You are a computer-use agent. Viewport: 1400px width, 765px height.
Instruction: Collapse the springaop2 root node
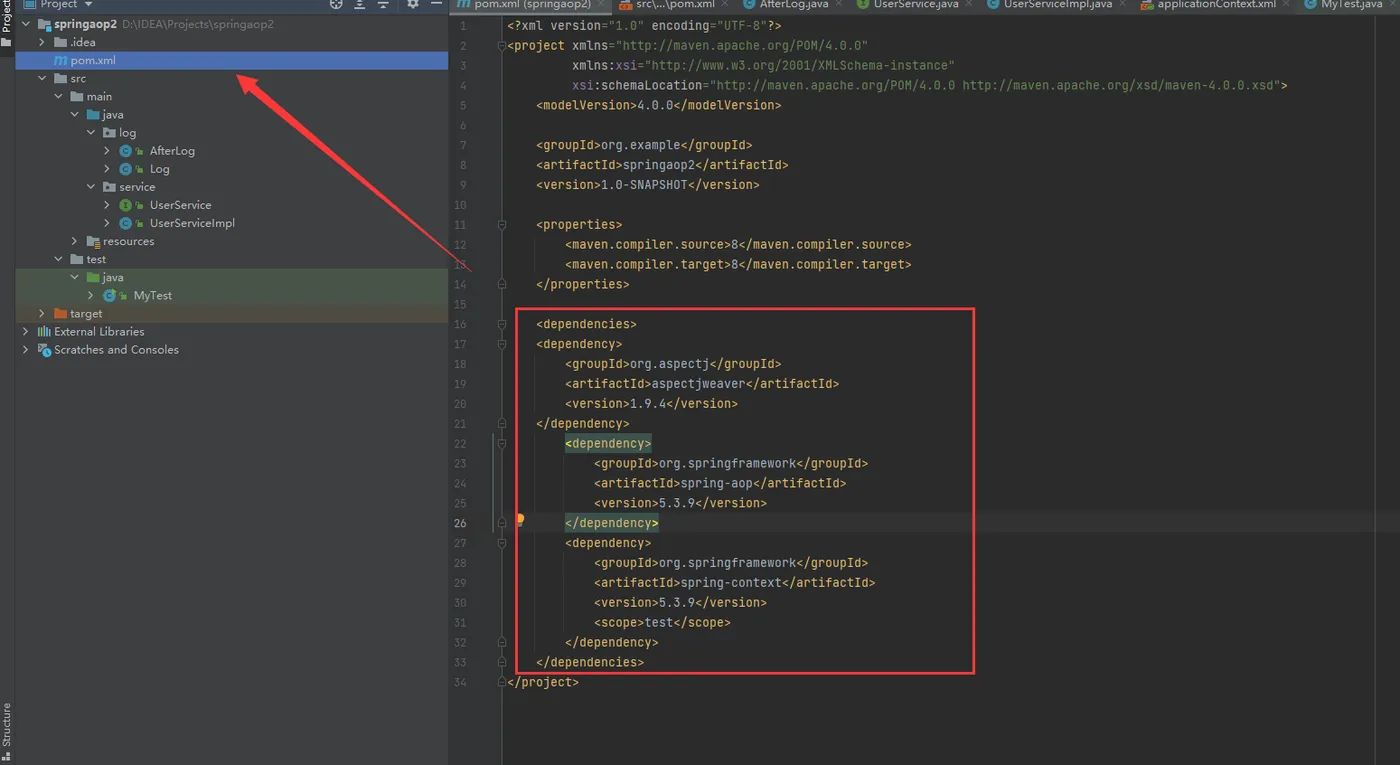point(26,24)
